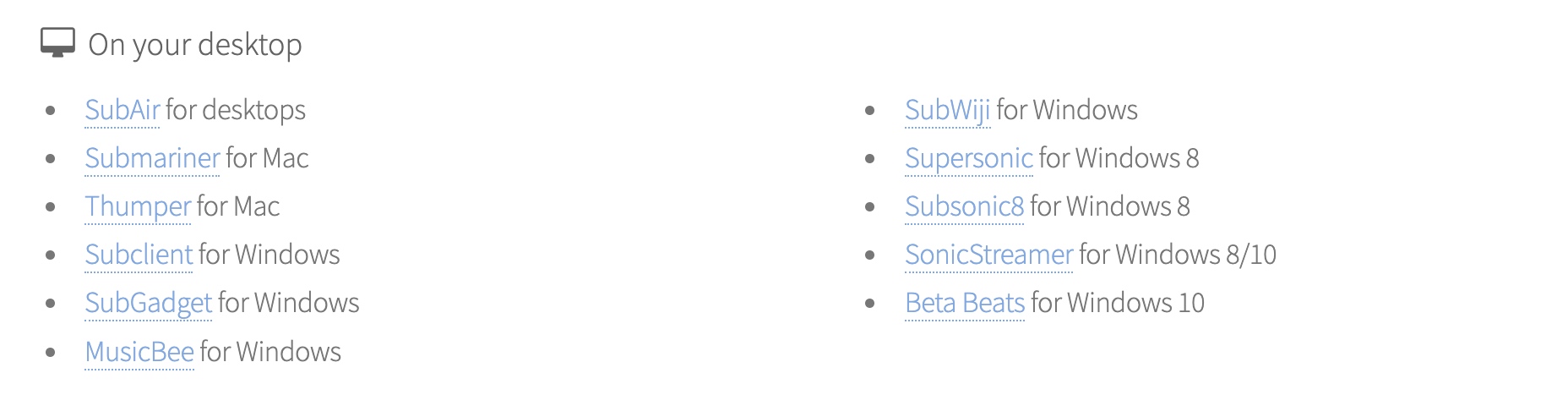1568x406 pixels.
Task: Visit the SonicStreamer link
Action: [x=989, y=255]
